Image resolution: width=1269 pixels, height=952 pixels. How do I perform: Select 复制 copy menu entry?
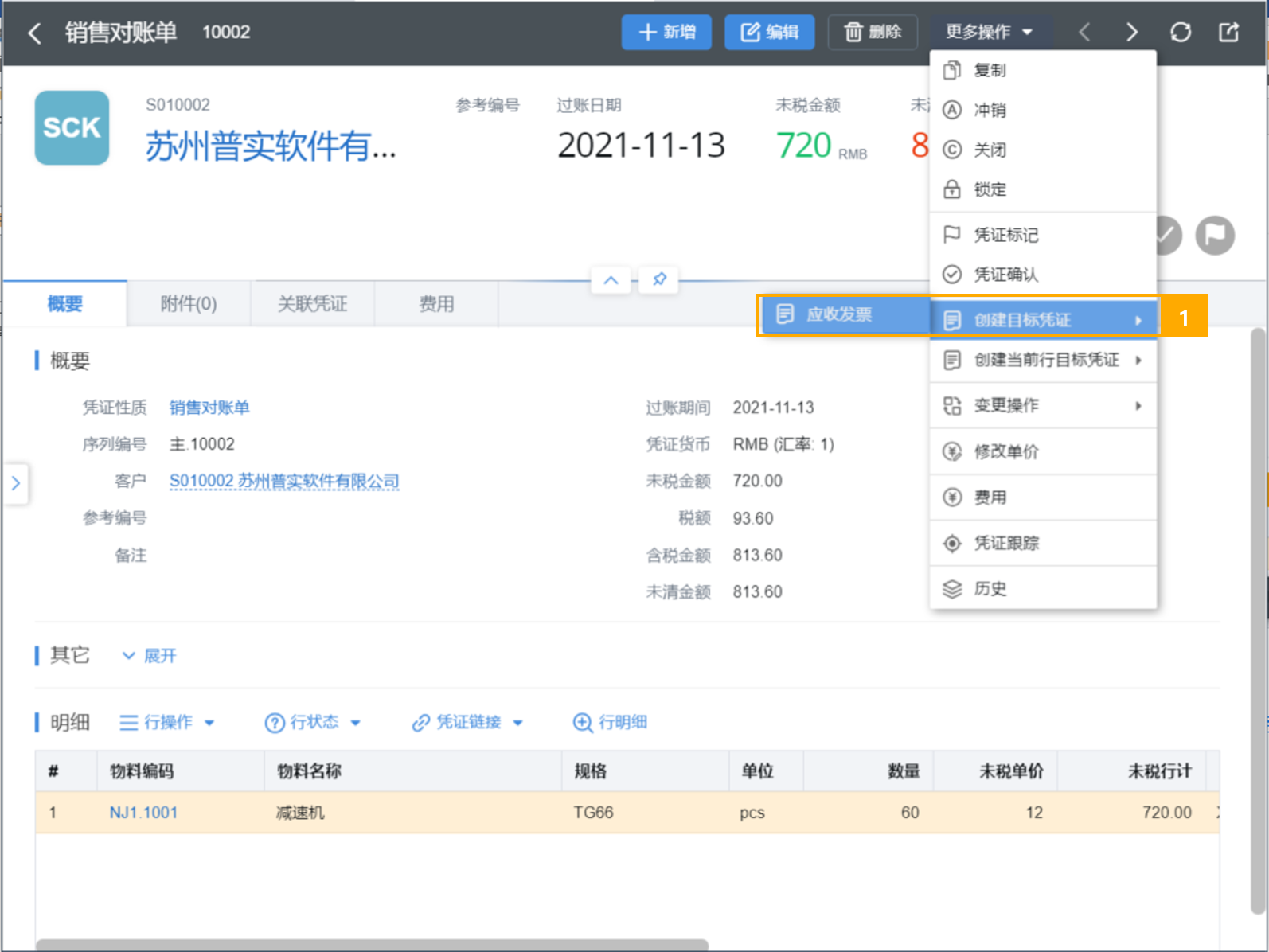pyautogui.click(x=1043, y=71)
